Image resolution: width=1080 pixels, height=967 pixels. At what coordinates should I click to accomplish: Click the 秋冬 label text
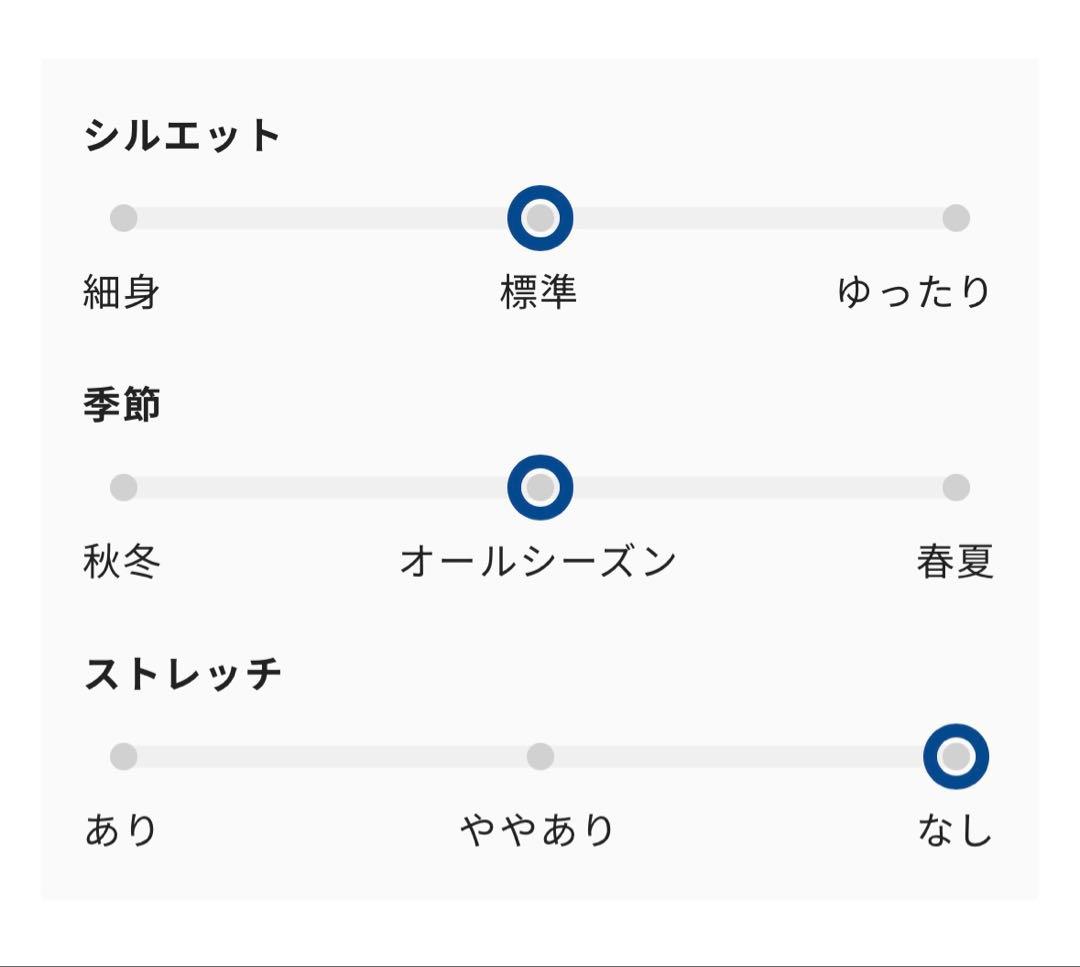pos(122,562)
